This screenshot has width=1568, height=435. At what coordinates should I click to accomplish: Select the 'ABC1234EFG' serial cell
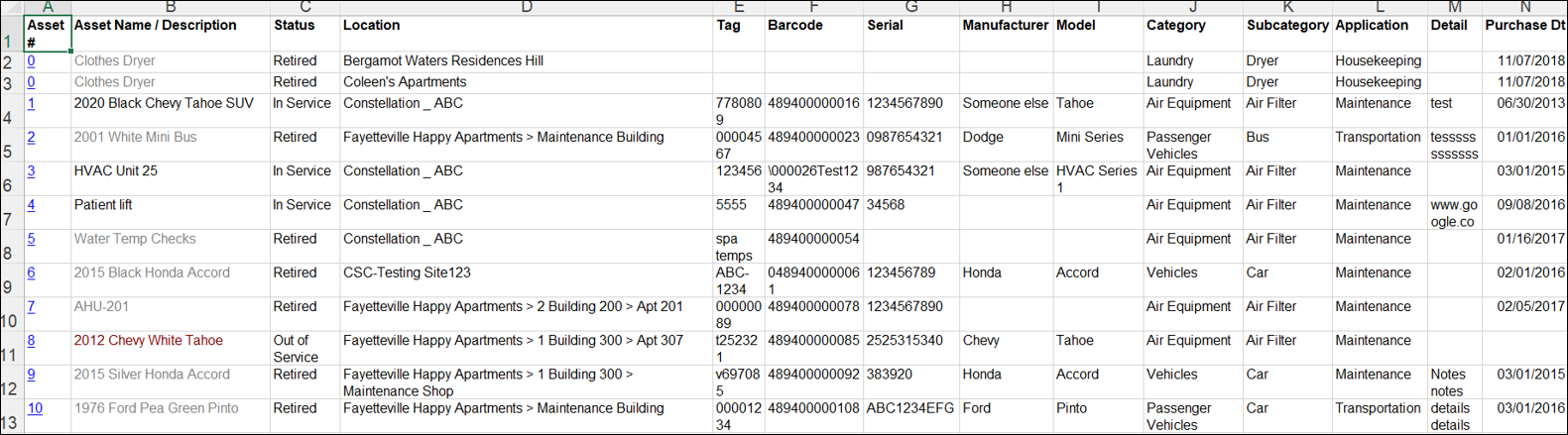[x=909, y=408]
